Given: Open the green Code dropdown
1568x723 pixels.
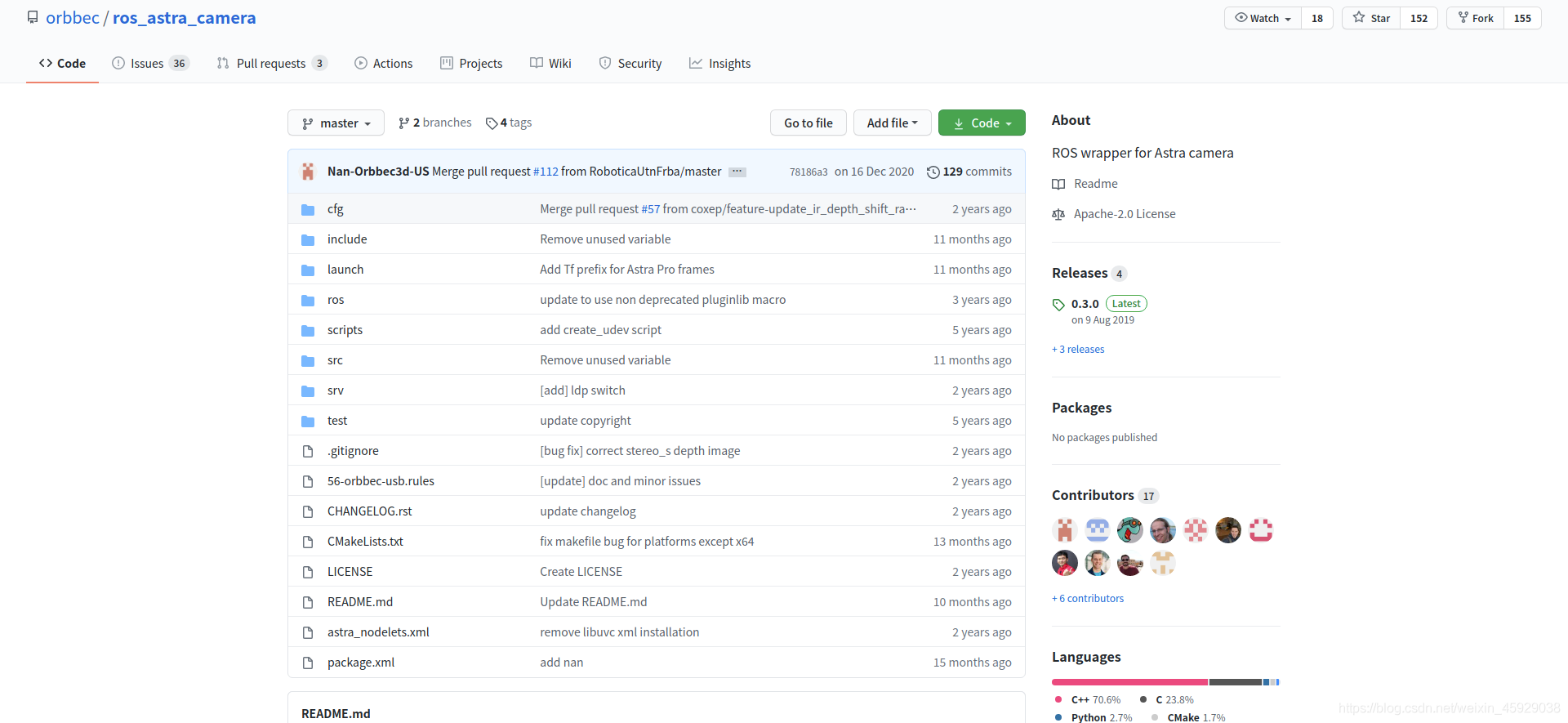Looking at the screenshot, I should tap(982, 123).
